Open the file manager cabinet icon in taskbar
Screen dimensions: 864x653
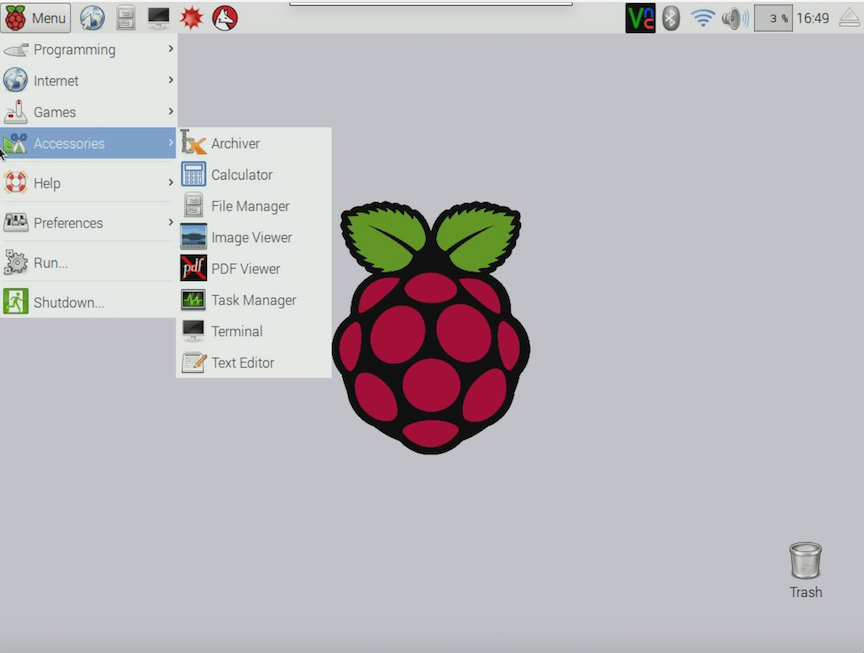[125, 18]
